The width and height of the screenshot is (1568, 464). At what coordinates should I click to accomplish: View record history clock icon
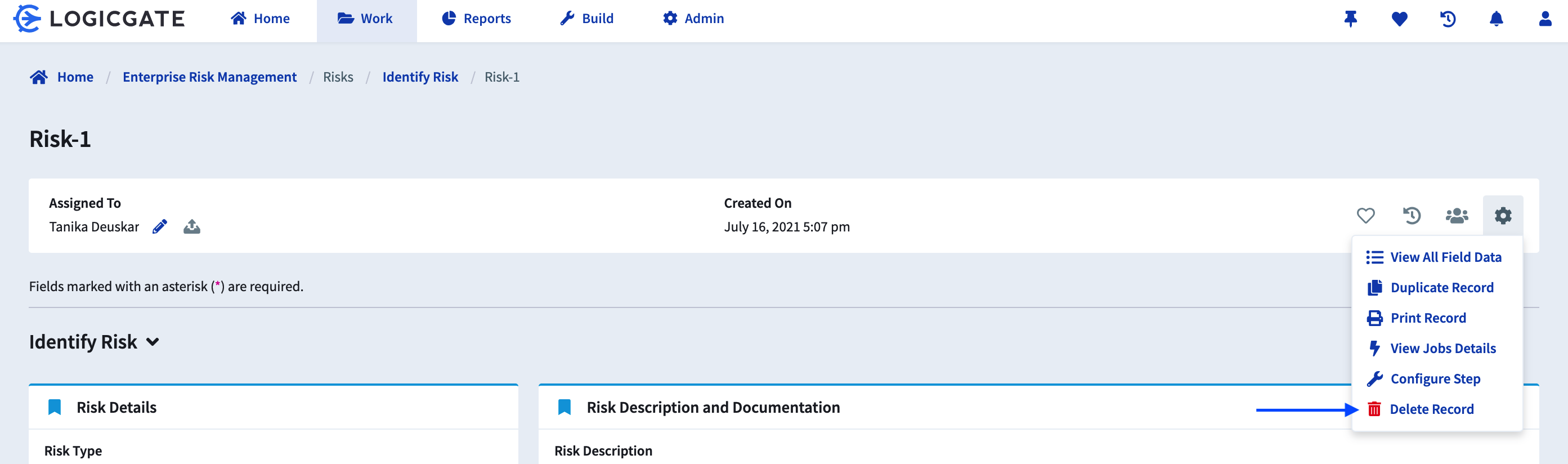(1412, 216)
